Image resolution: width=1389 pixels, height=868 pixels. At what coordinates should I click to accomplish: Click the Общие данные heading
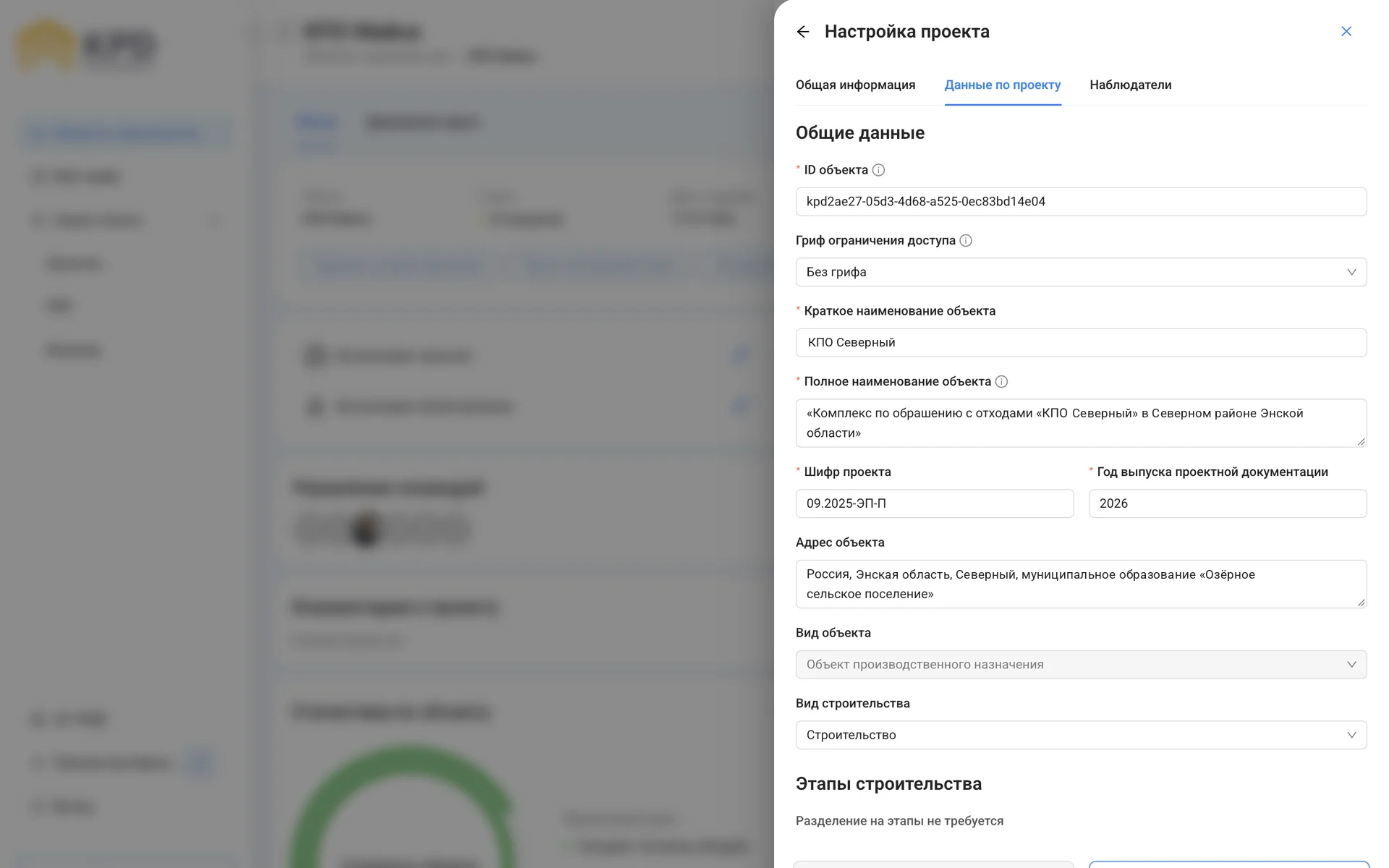(860, 133)
